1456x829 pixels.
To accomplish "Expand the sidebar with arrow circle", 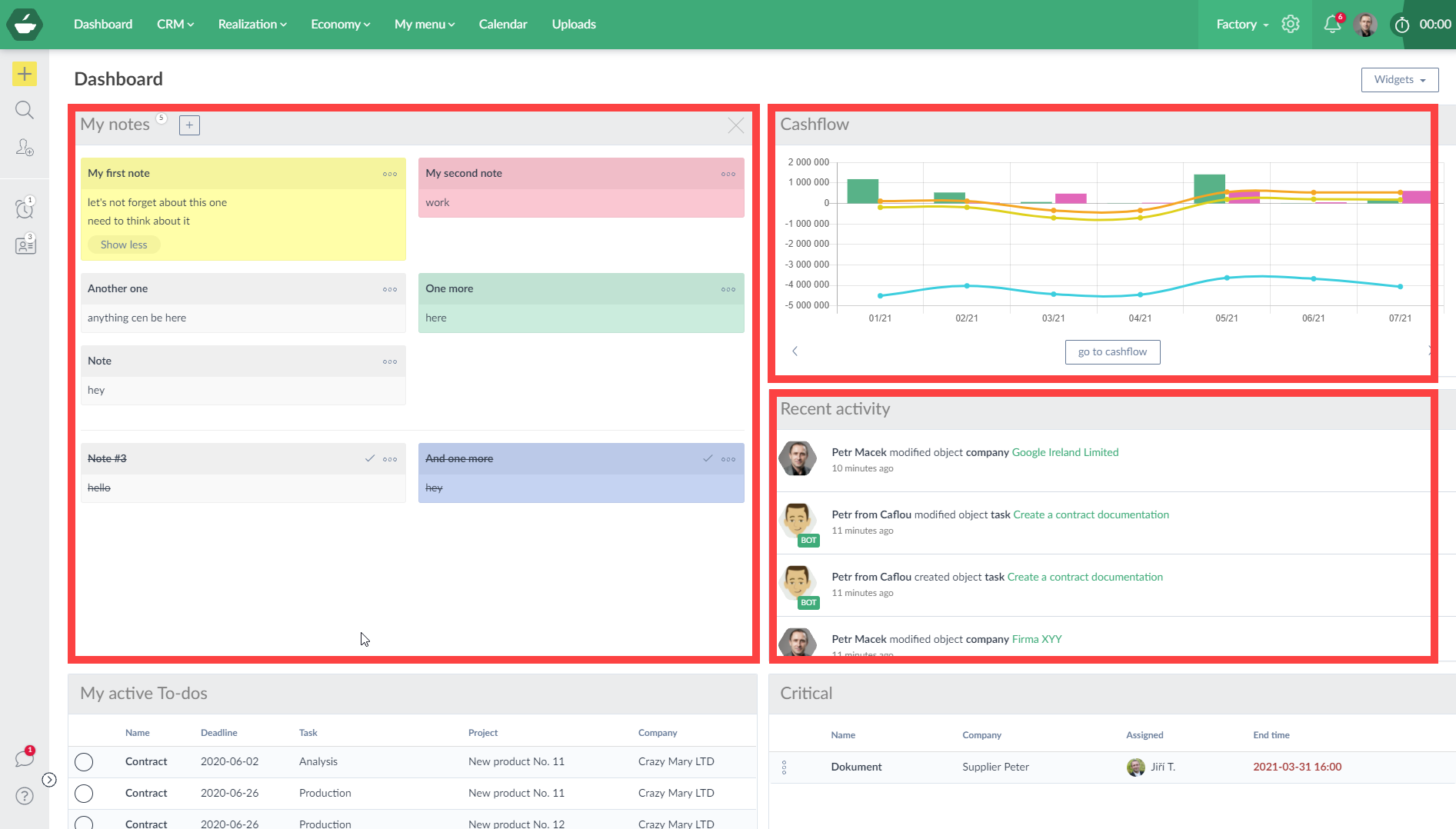I will 49,780.
